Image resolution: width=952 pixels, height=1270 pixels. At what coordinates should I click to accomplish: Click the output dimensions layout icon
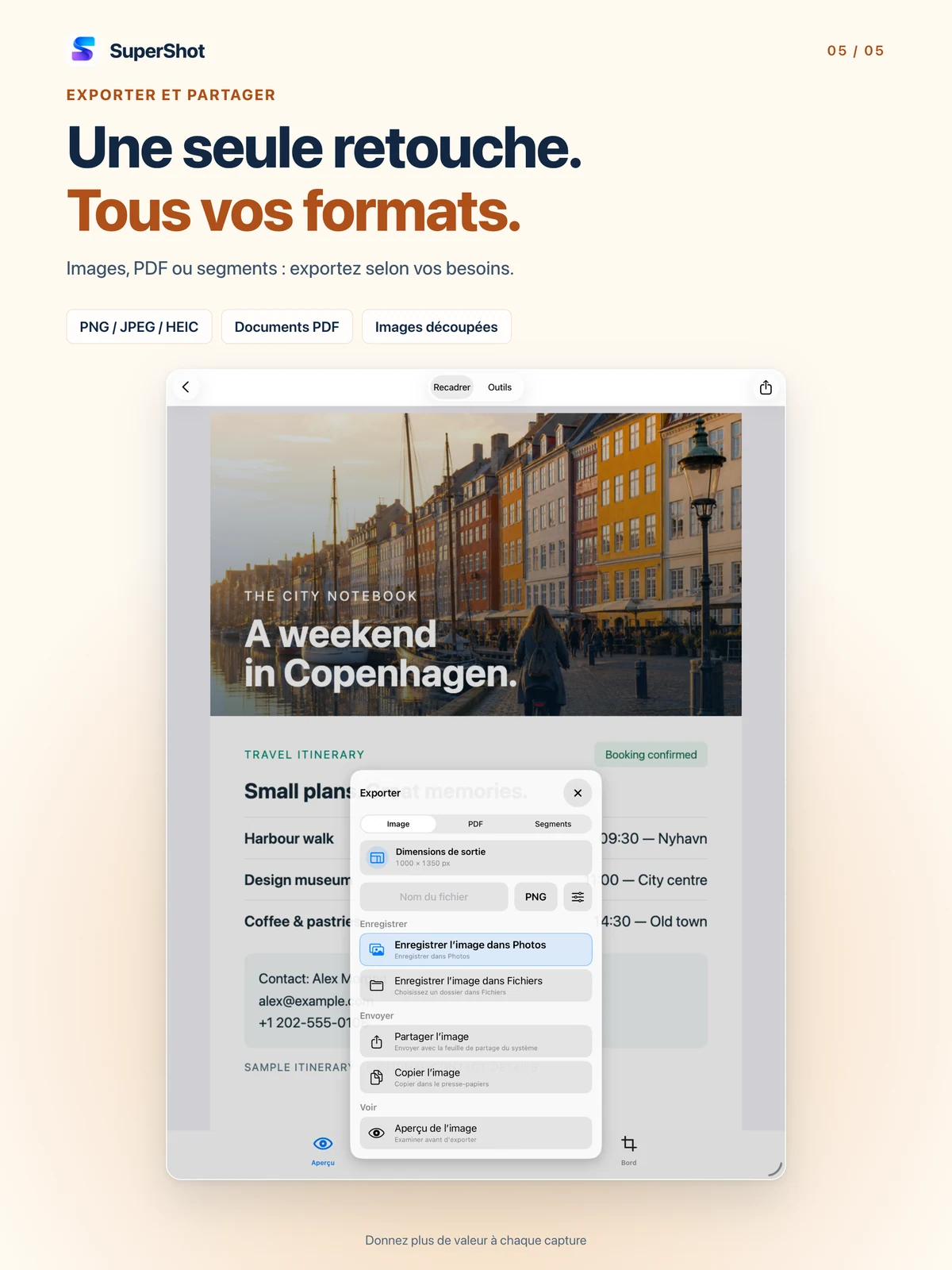[x=378, y=857]
